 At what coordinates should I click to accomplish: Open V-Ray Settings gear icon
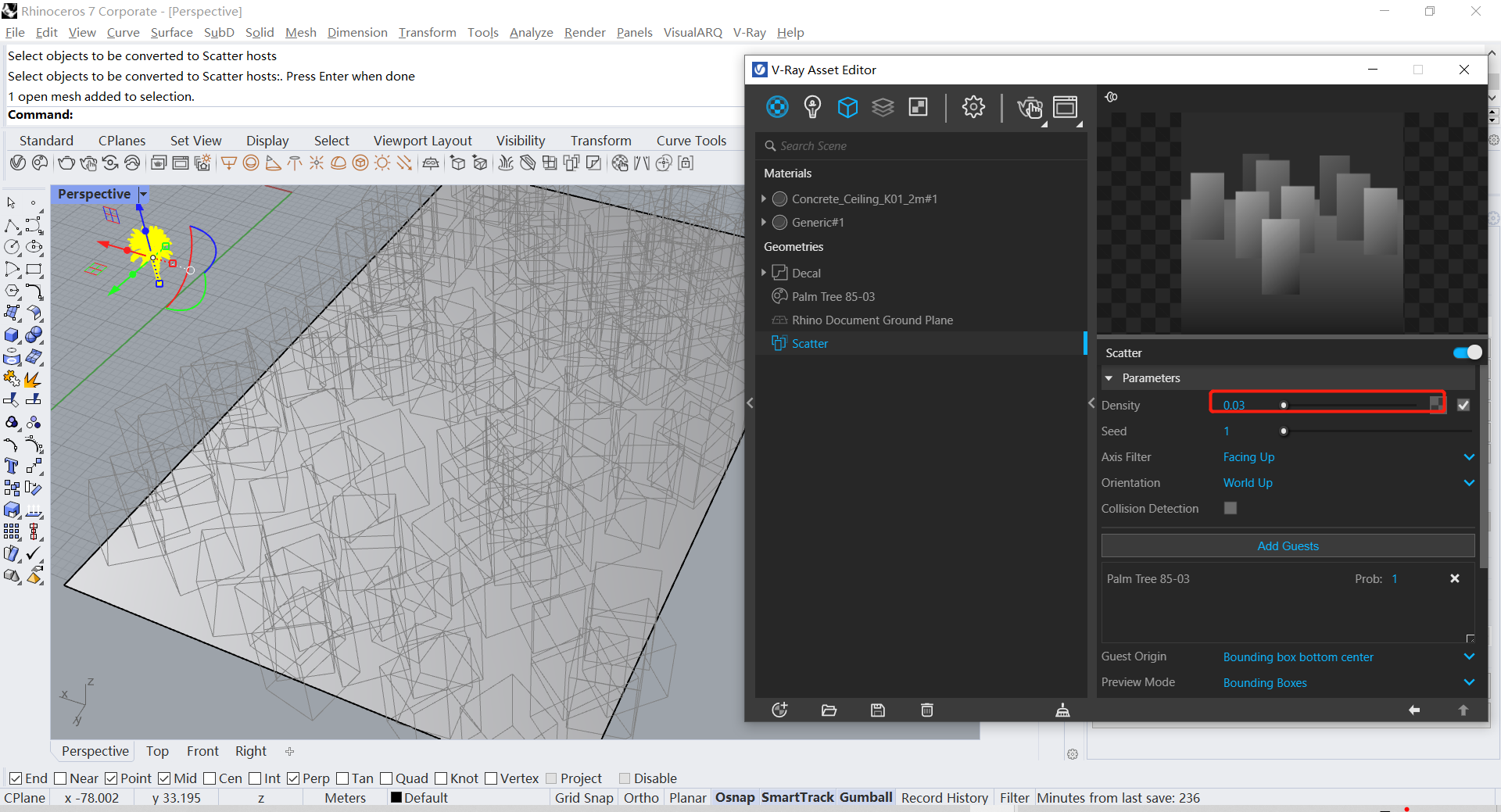pos(973,107)
